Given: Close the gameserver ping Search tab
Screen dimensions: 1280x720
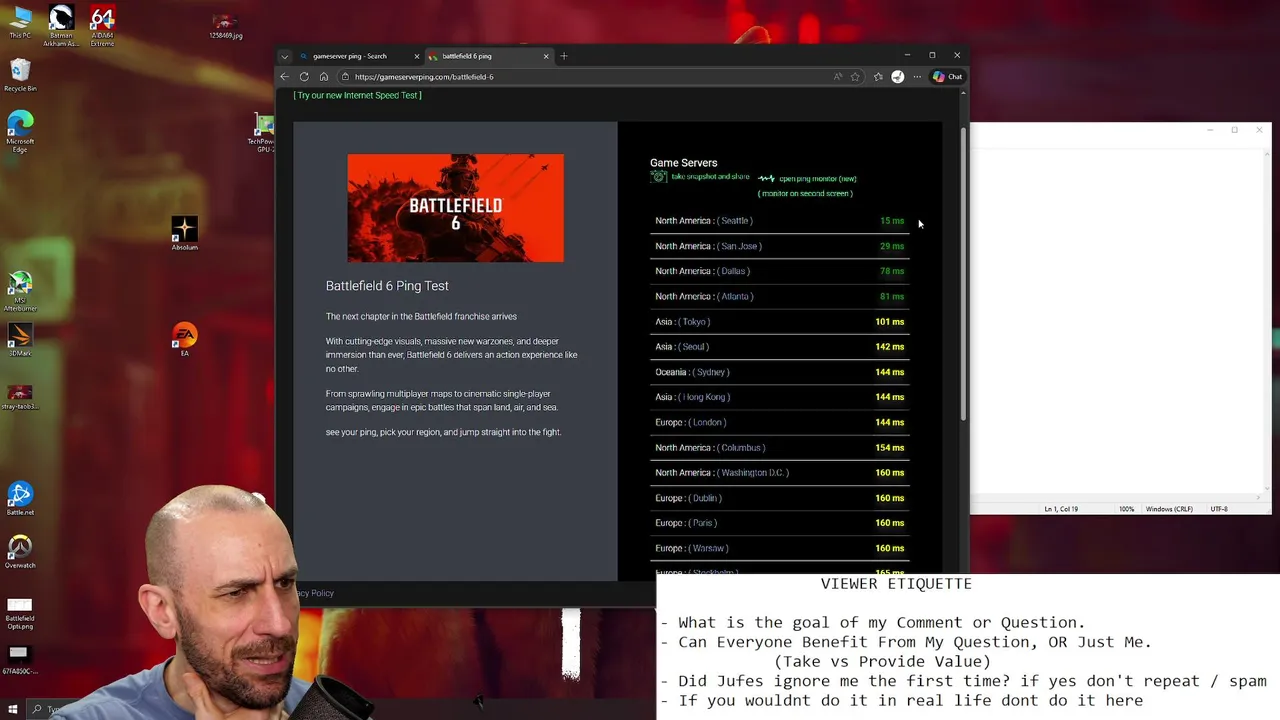Looking at the screenshot, I should pos(416,56).
